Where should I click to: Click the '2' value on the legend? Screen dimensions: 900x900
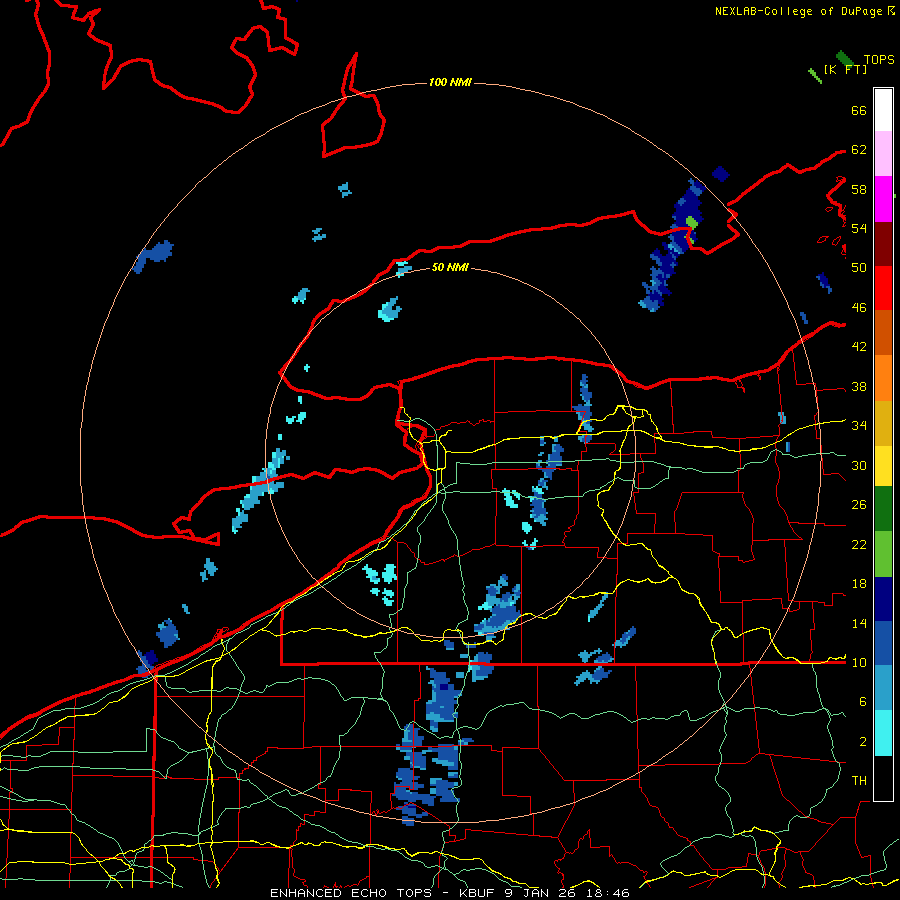[863, 741]
